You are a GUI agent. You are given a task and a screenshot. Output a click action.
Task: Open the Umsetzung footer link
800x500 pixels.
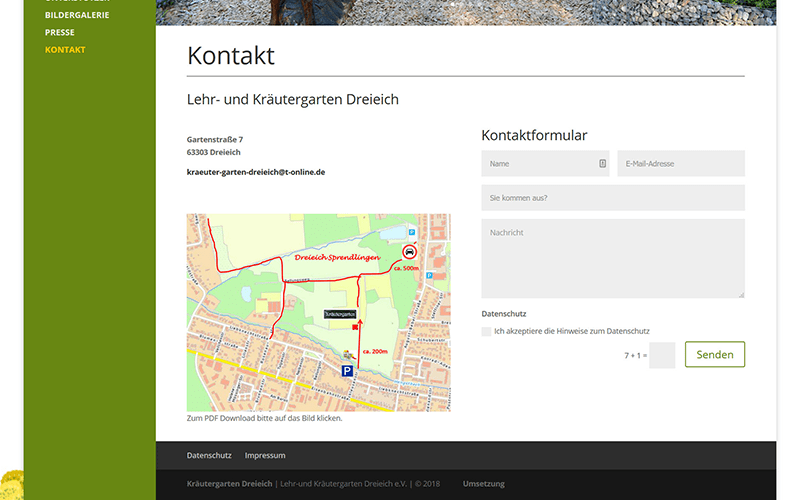pyautogui.click(x=484, y=484)
